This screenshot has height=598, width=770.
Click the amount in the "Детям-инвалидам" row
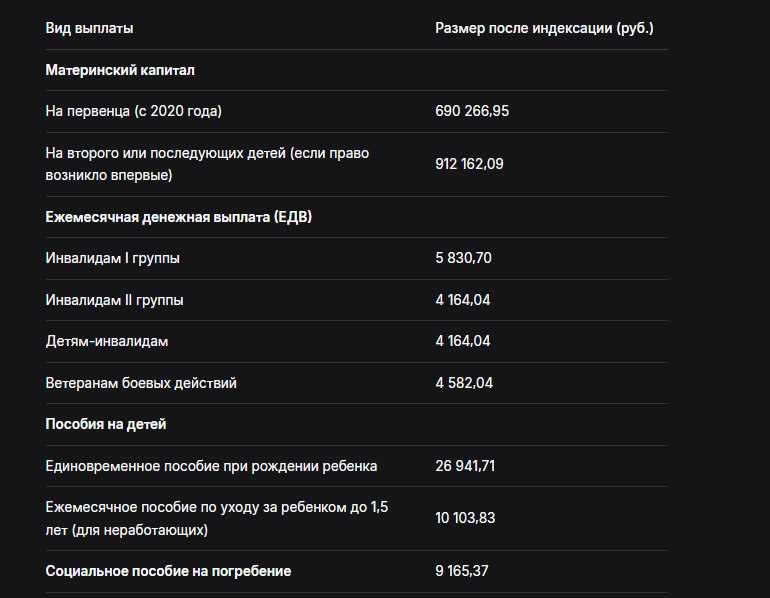[x=463, y=341]
